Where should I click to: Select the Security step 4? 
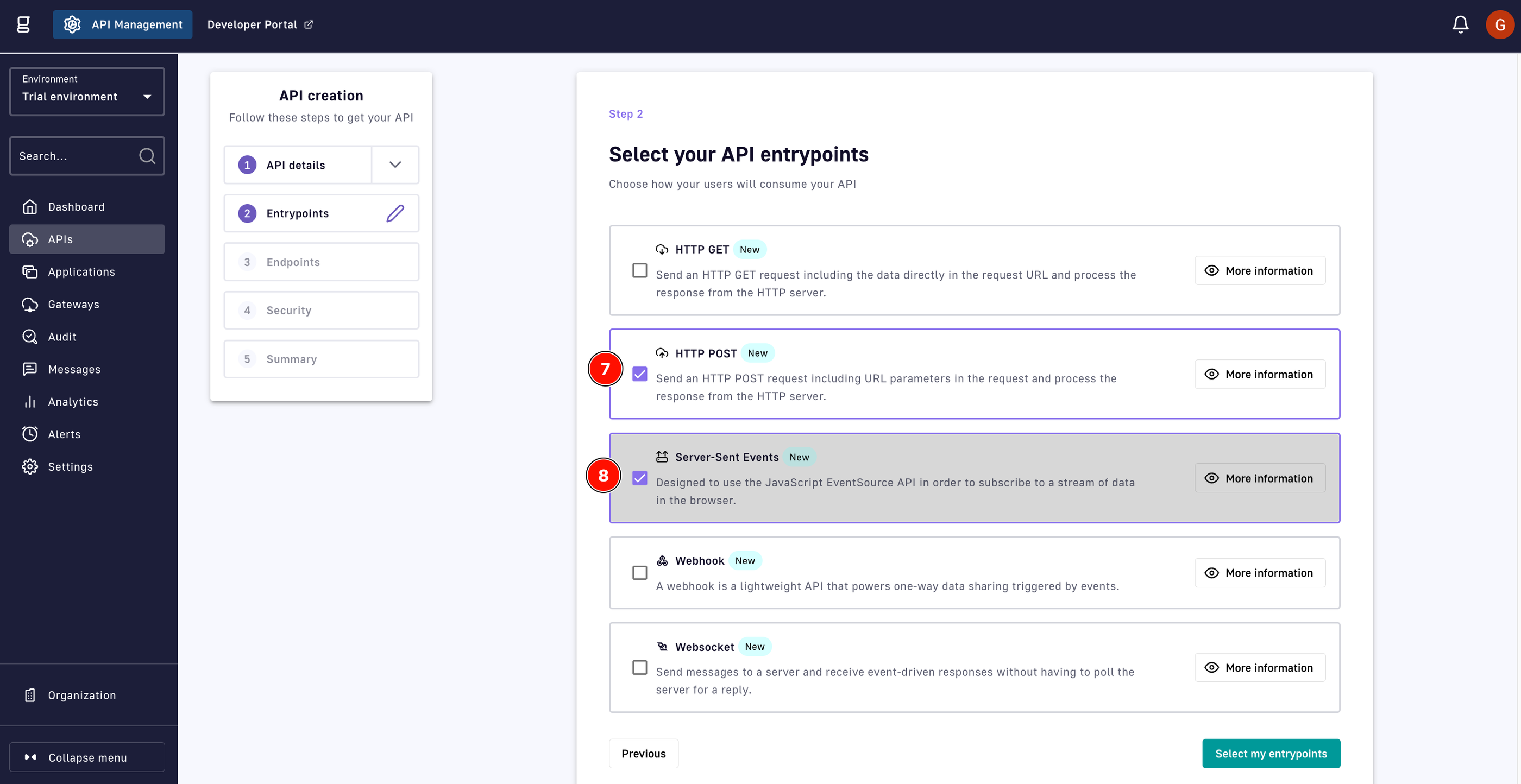tap(321, 310)
